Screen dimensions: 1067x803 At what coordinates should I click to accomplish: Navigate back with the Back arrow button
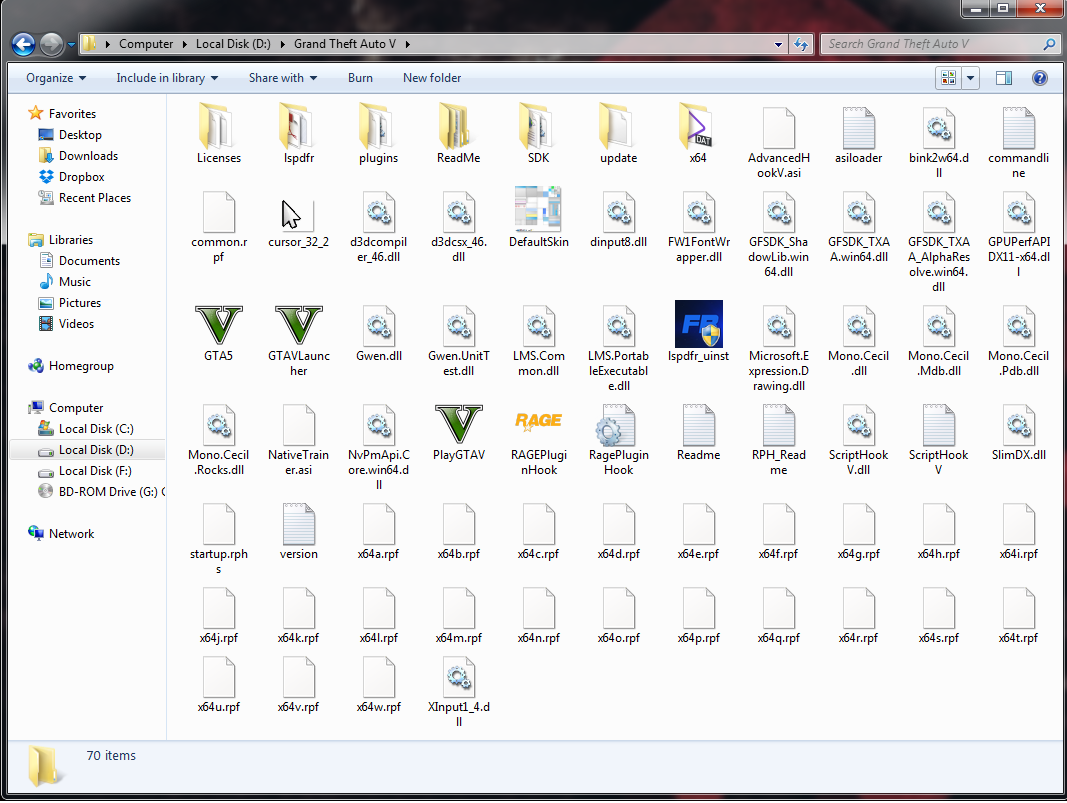24,44
